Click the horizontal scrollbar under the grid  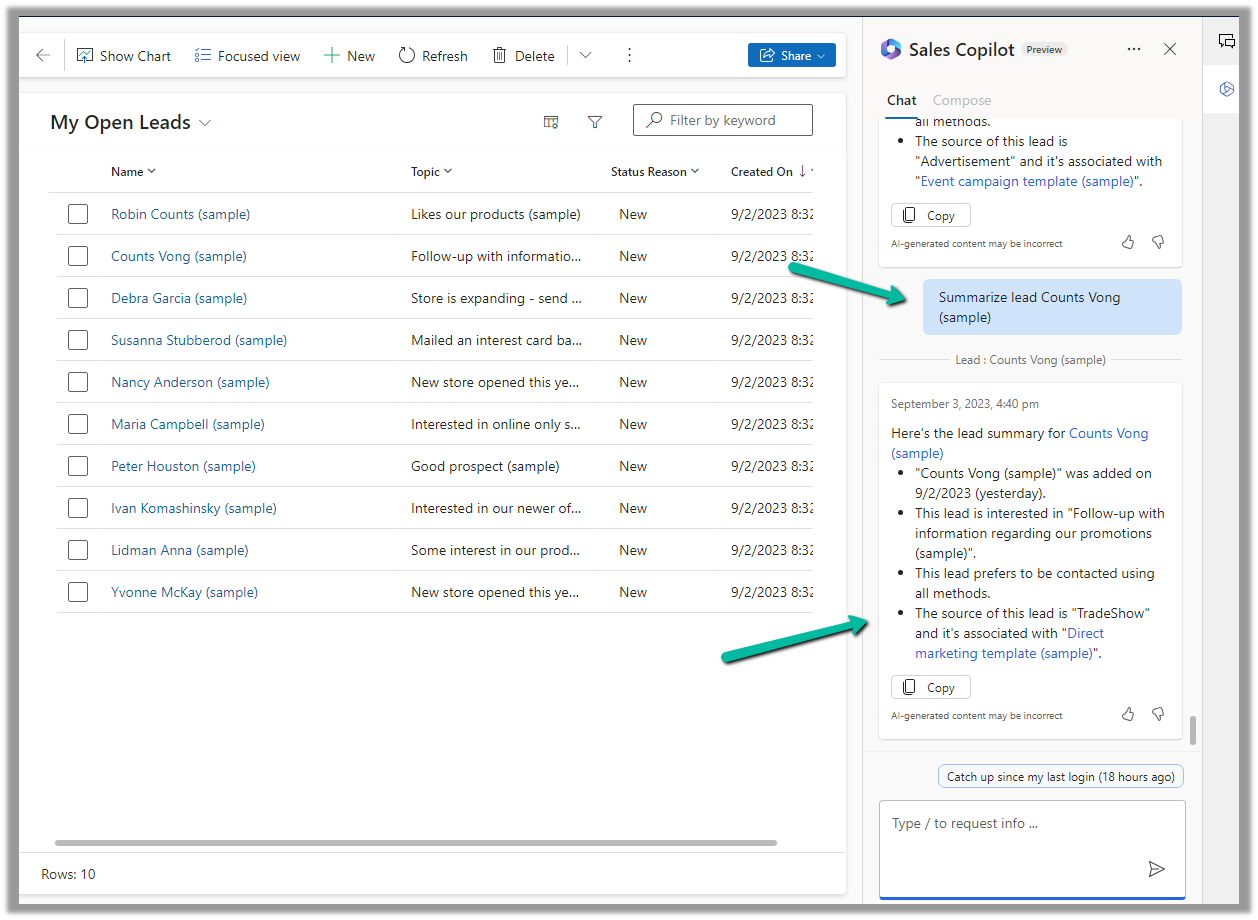coord(415,843)
